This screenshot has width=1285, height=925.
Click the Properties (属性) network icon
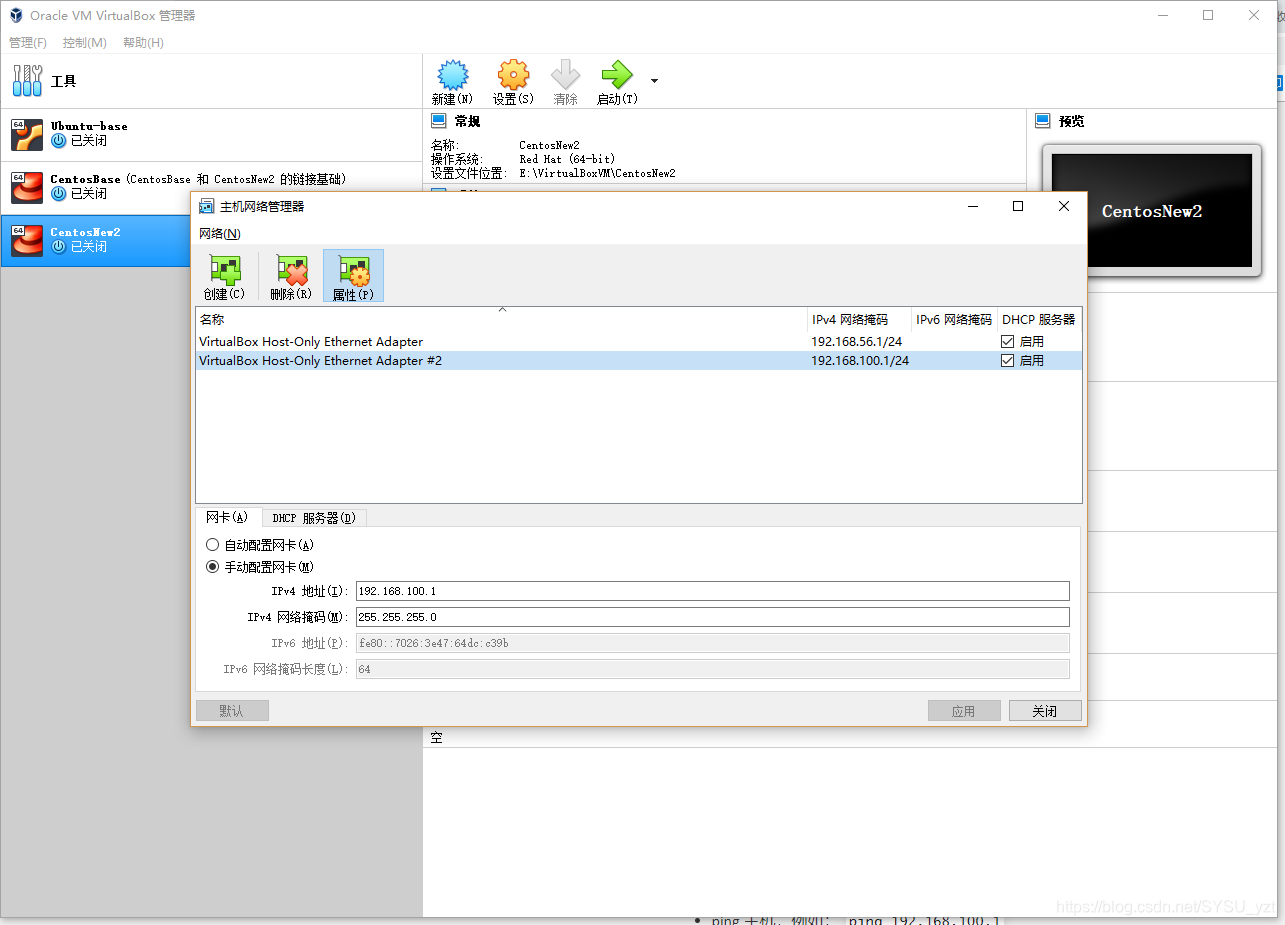tap(353, 270)
